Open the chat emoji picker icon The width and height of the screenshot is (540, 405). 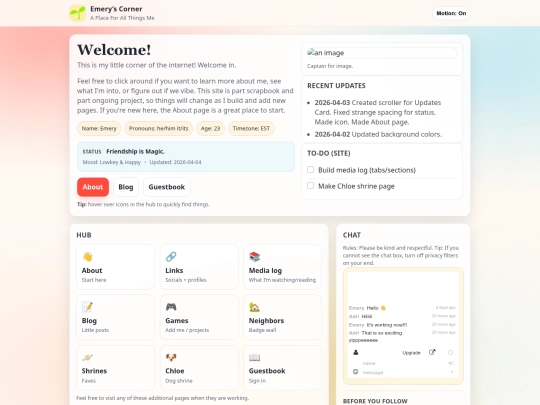(355, 372)
